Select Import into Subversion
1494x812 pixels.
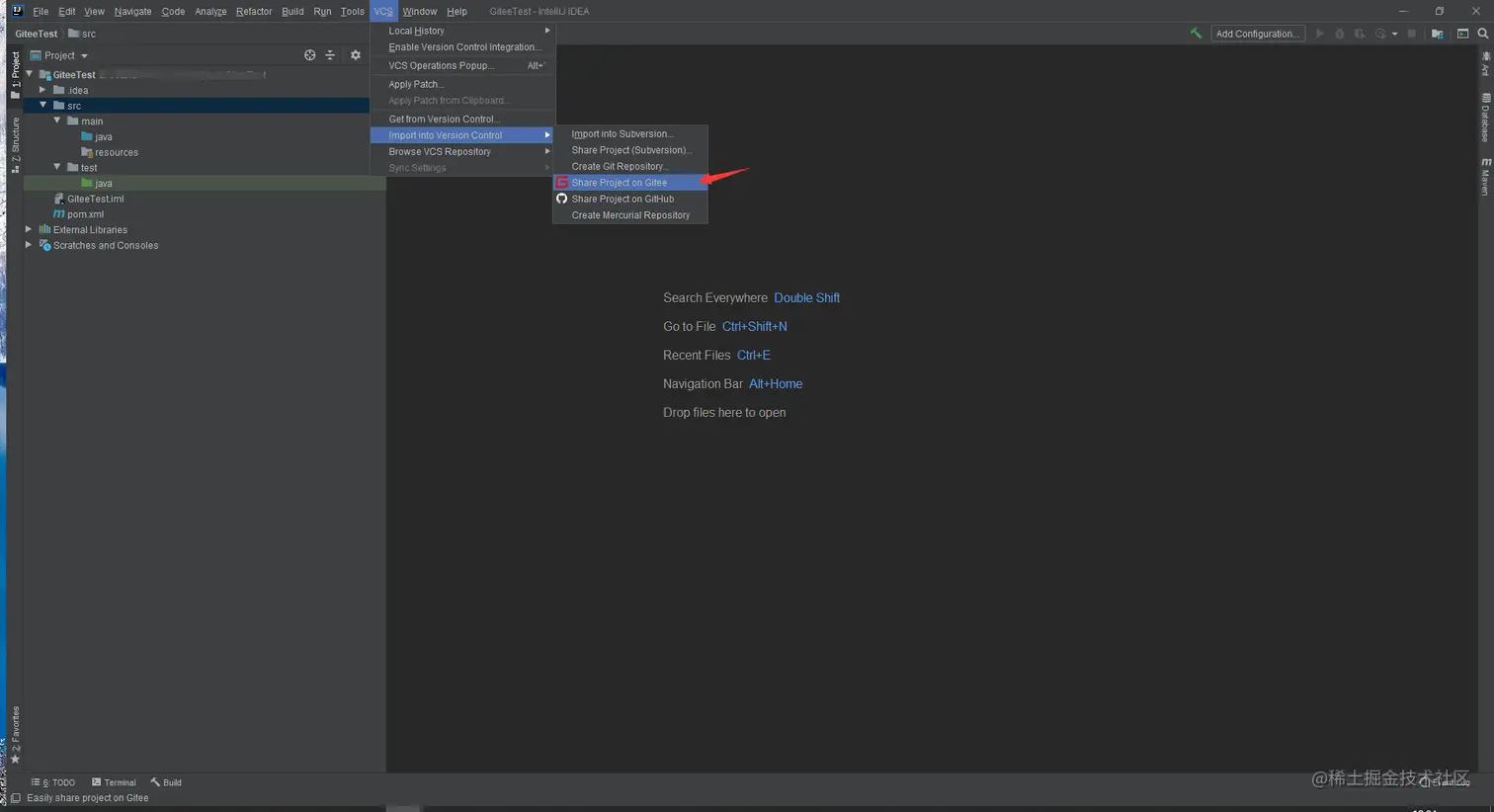[x=630, y=133]
